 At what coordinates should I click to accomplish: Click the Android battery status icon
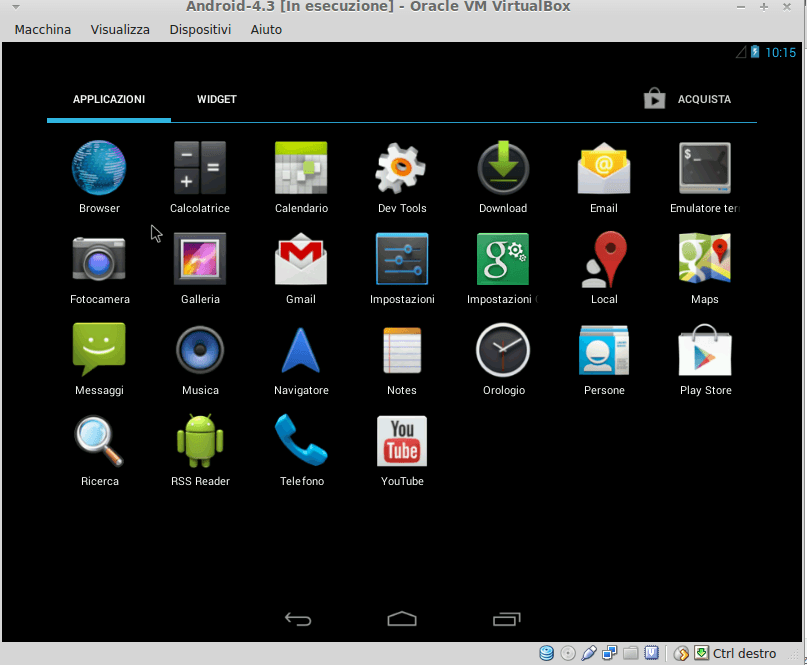pos(755,52)
